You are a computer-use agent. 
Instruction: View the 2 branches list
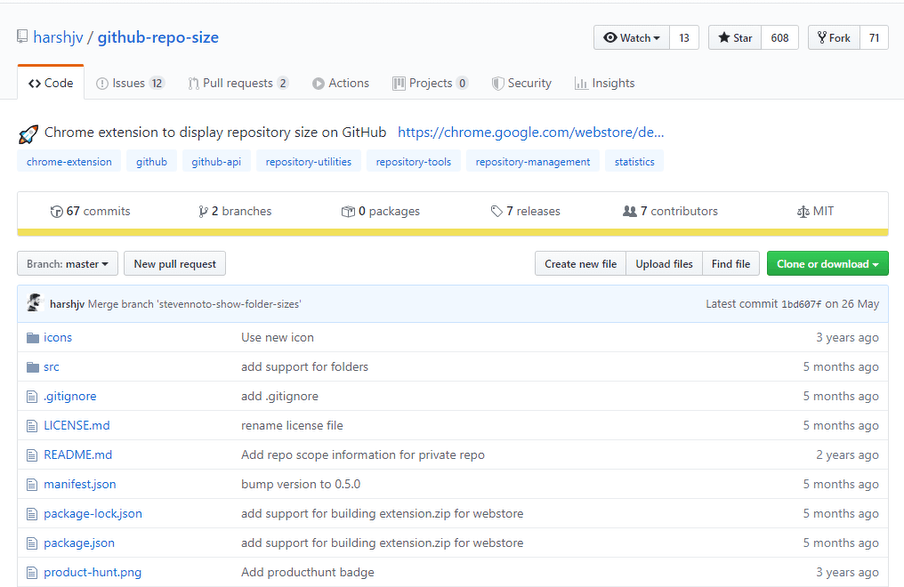pos(235,212)
